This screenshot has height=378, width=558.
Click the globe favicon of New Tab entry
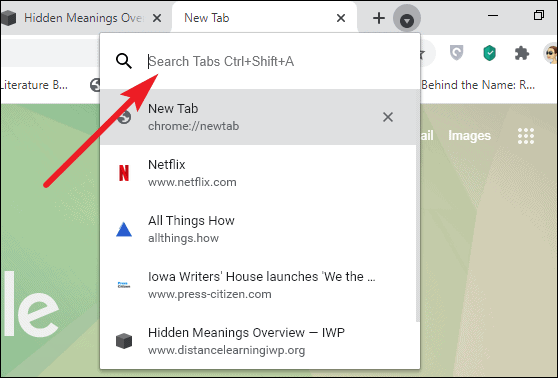[x=124, y=117]
